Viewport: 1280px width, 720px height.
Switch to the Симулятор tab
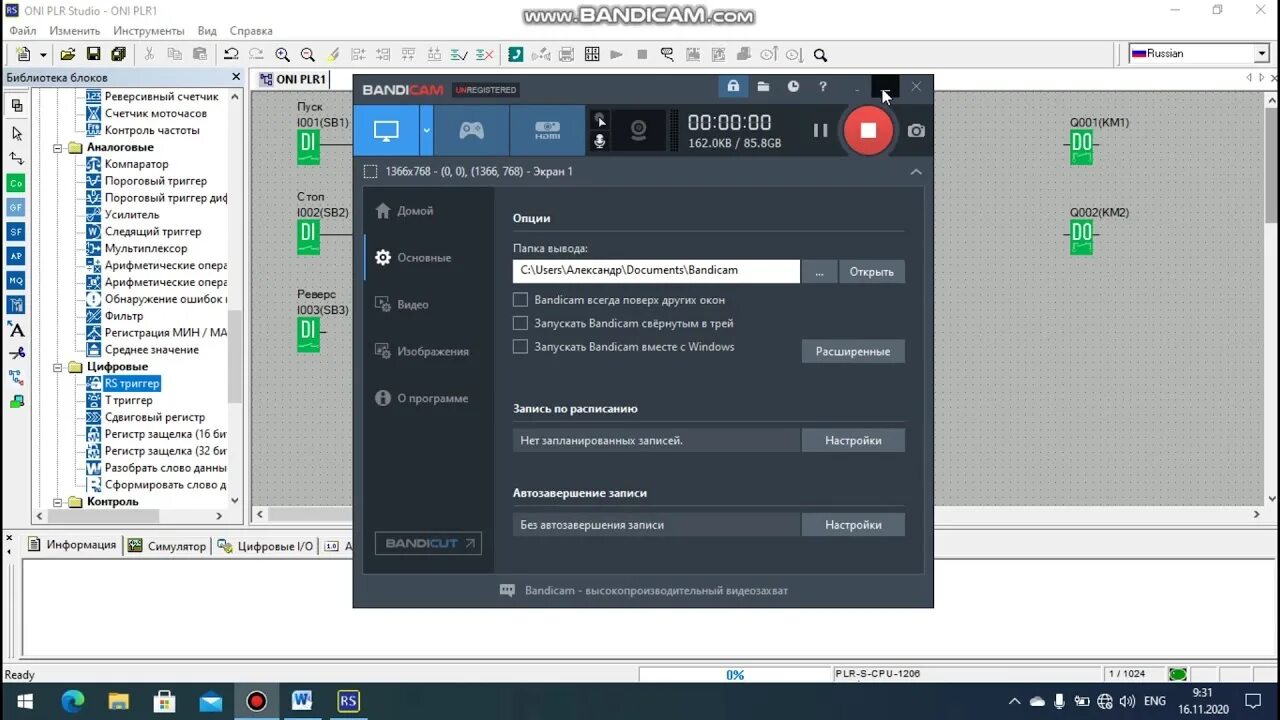(166, 546)
